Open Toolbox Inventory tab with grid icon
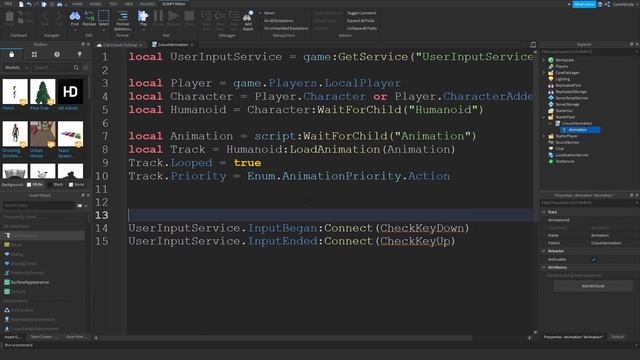 (x=34, y=54)
